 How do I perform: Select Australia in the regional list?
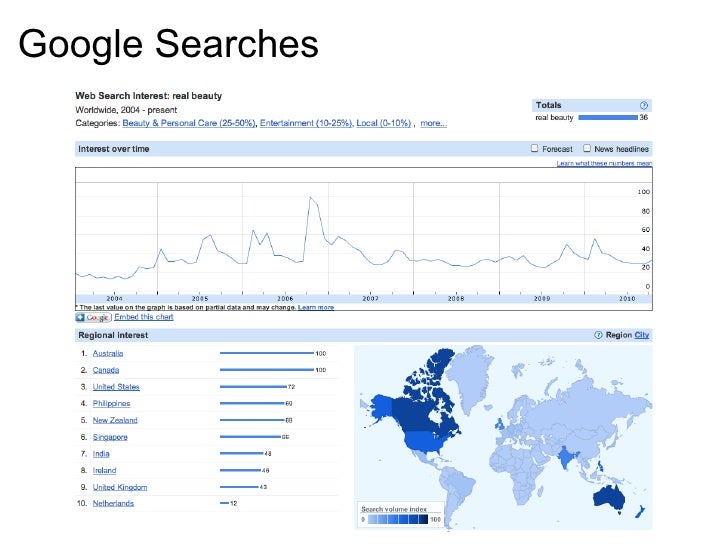pyautogui.click(x=108, y=353)
